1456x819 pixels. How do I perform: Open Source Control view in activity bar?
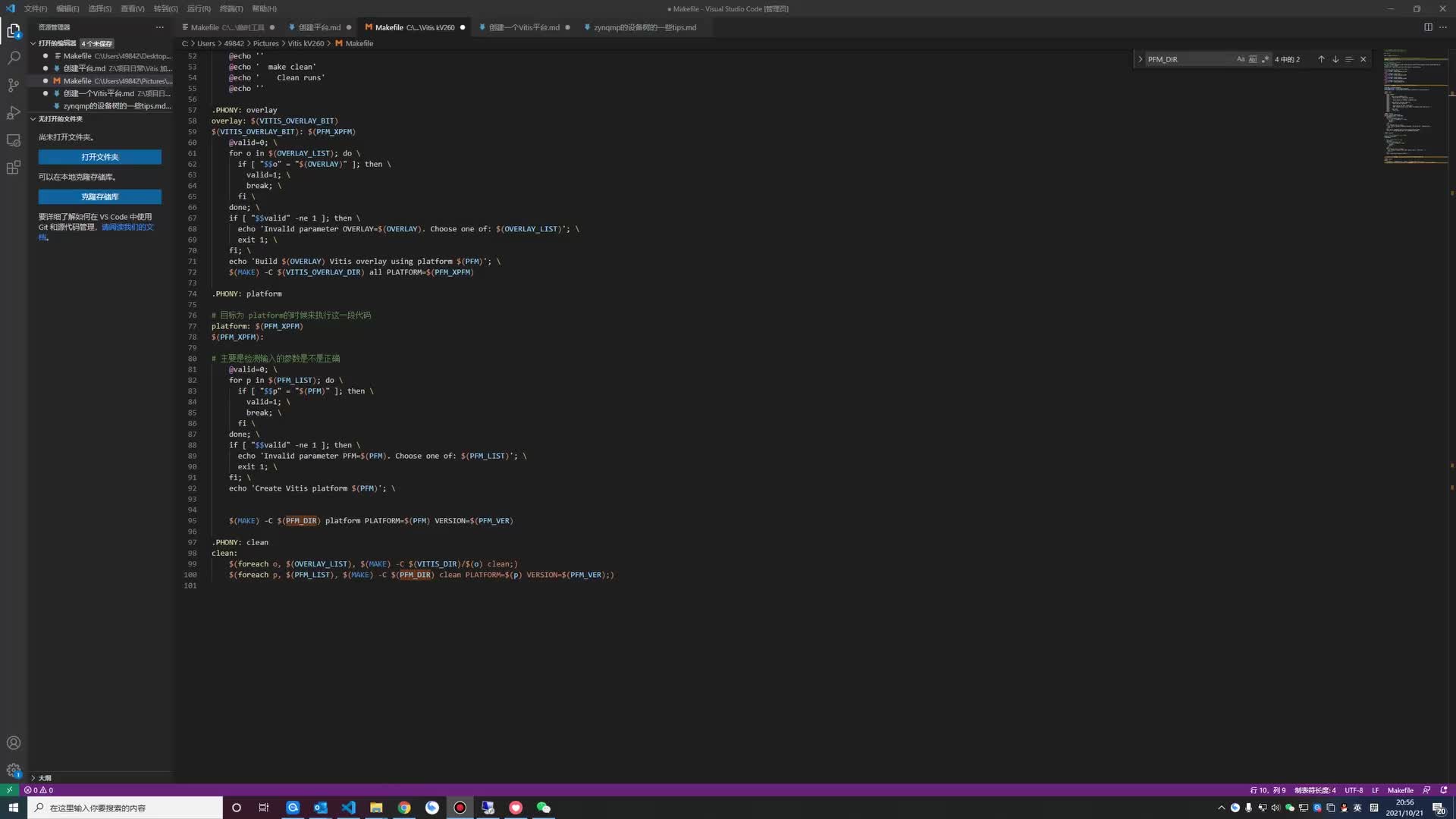click(x=14, y=85)
